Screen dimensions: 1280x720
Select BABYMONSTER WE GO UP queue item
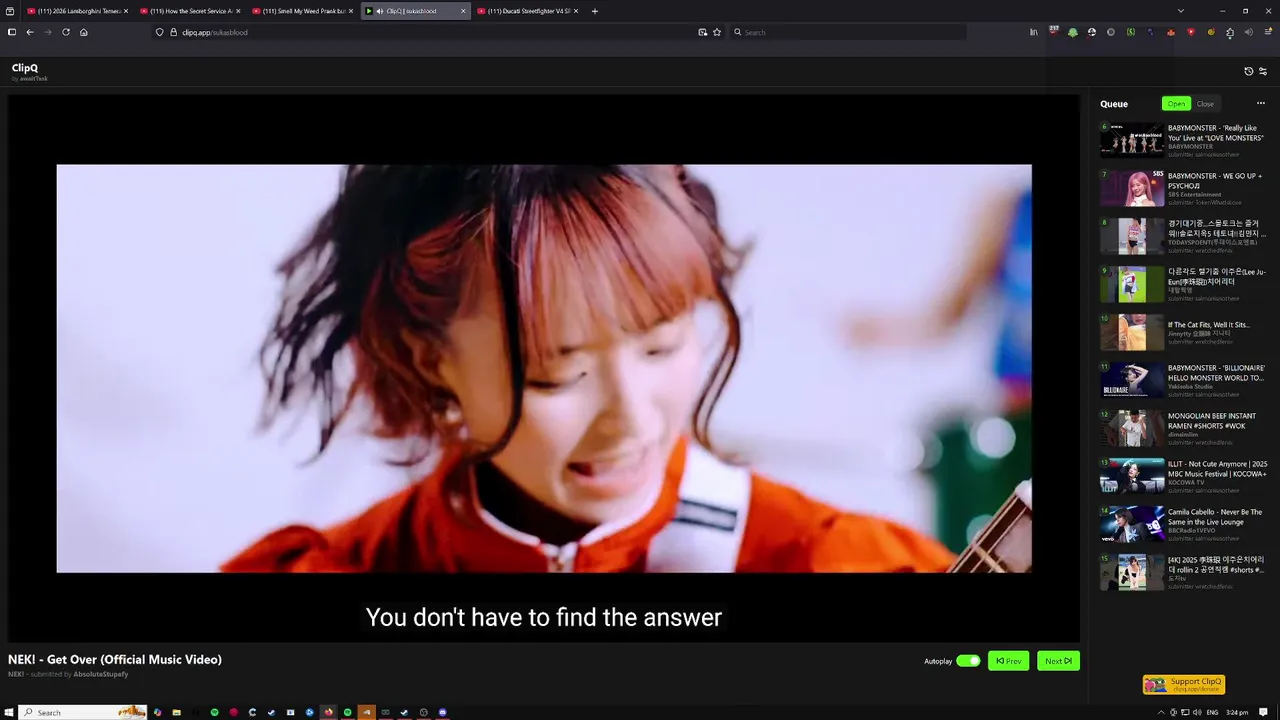[1186, 188]
